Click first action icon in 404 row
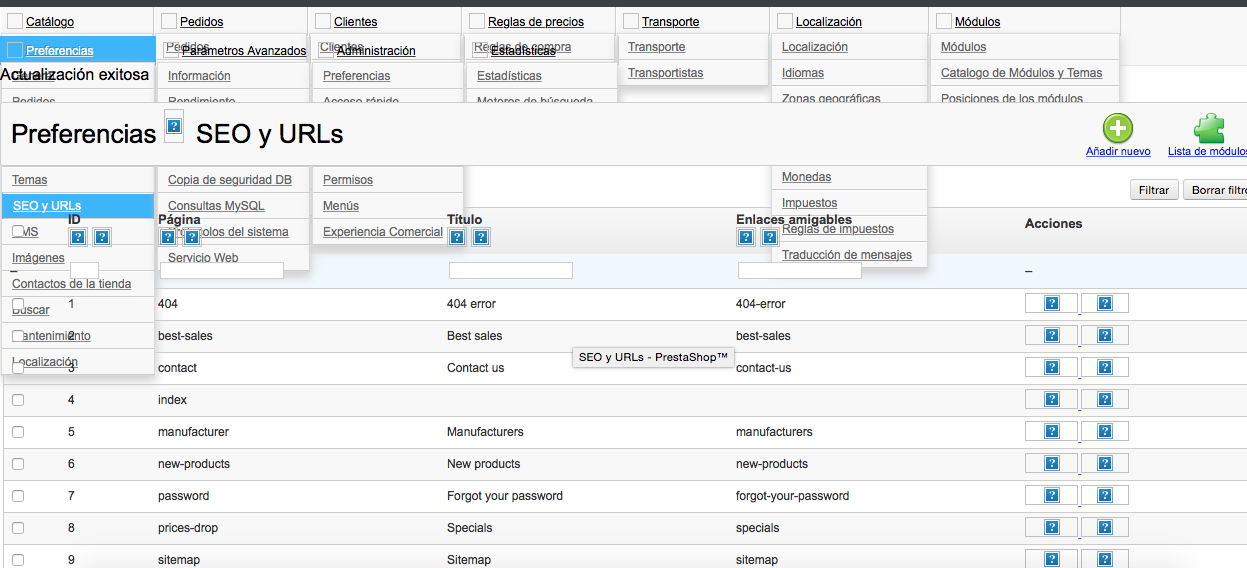The width and height of the screenshot is (1247, 568). coord(1051,304)
